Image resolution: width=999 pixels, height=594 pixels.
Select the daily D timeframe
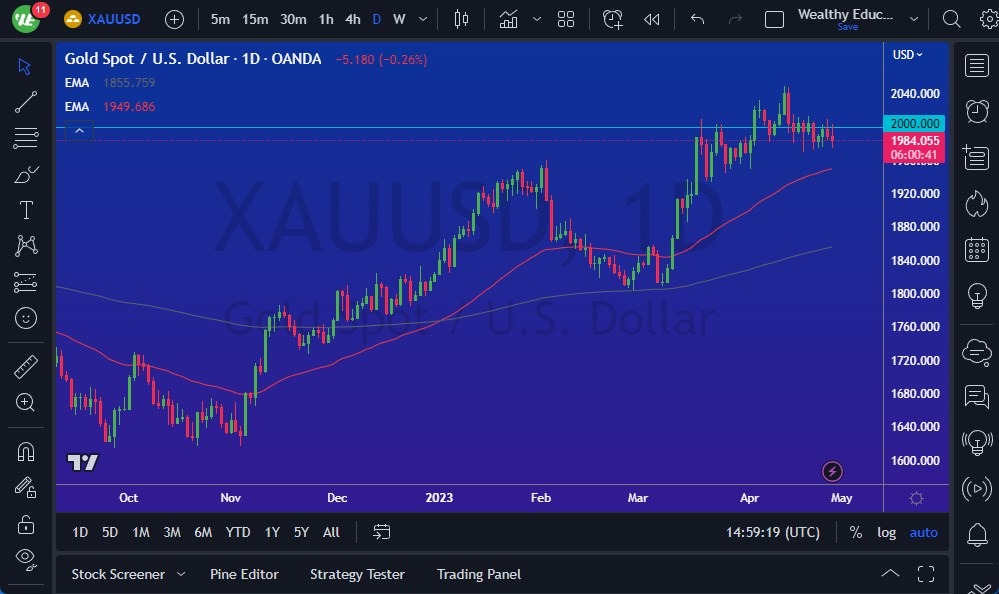point(377,19)
